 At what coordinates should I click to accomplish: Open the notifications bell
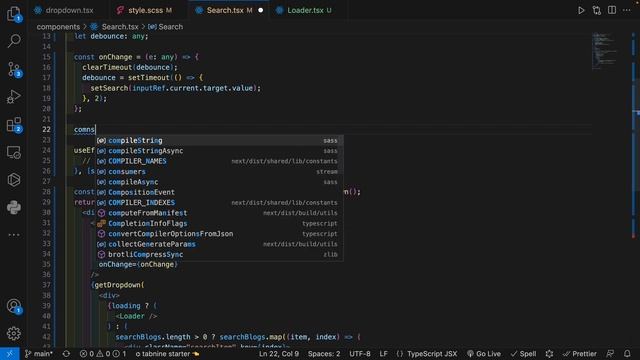pos(627,354)
